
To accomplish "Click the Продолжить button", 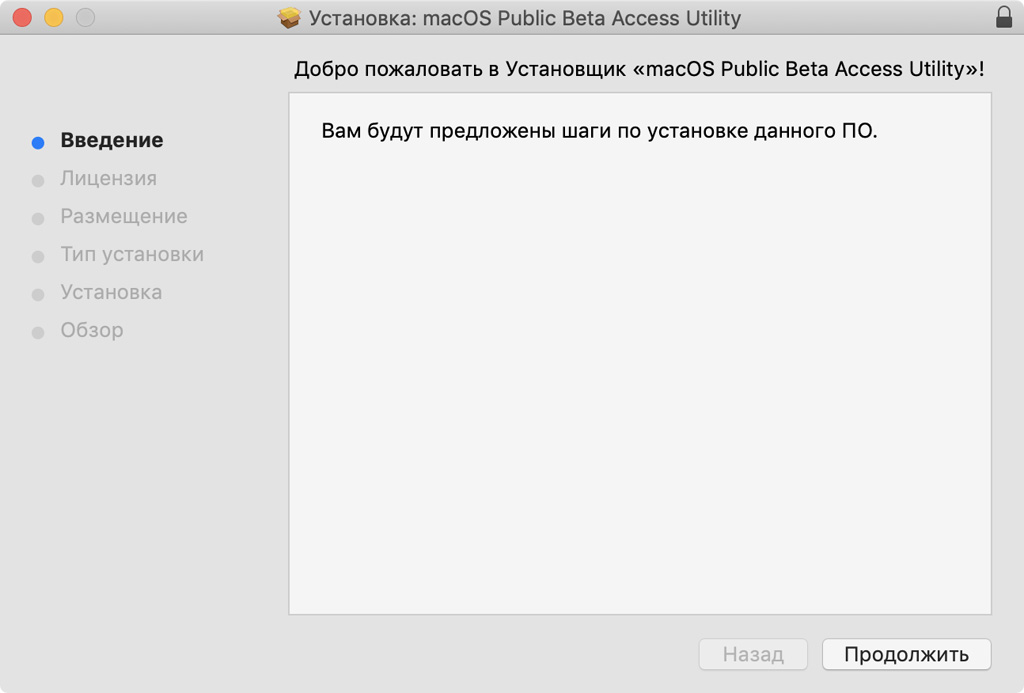I will (x=906, y=654).
